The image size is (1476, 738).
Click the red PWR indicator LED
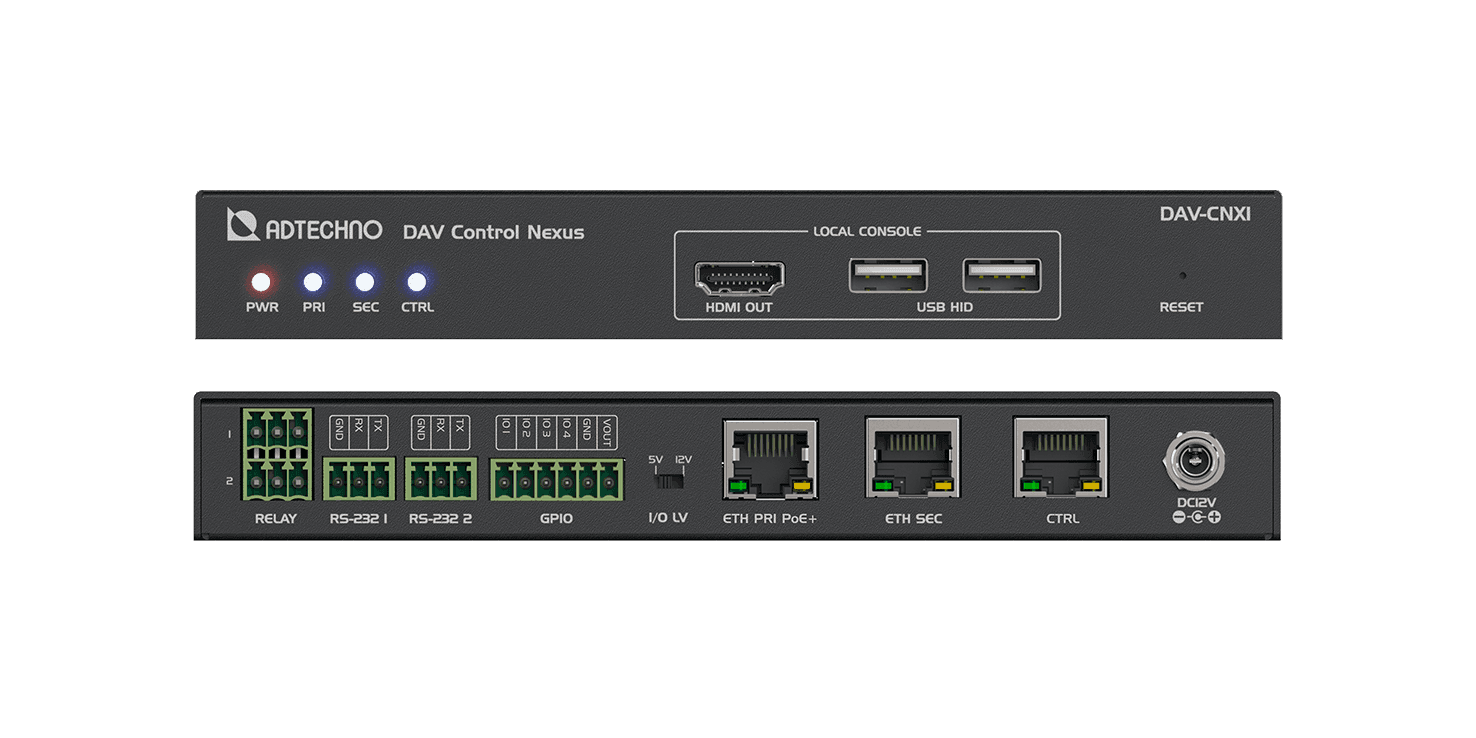[262, 282]
